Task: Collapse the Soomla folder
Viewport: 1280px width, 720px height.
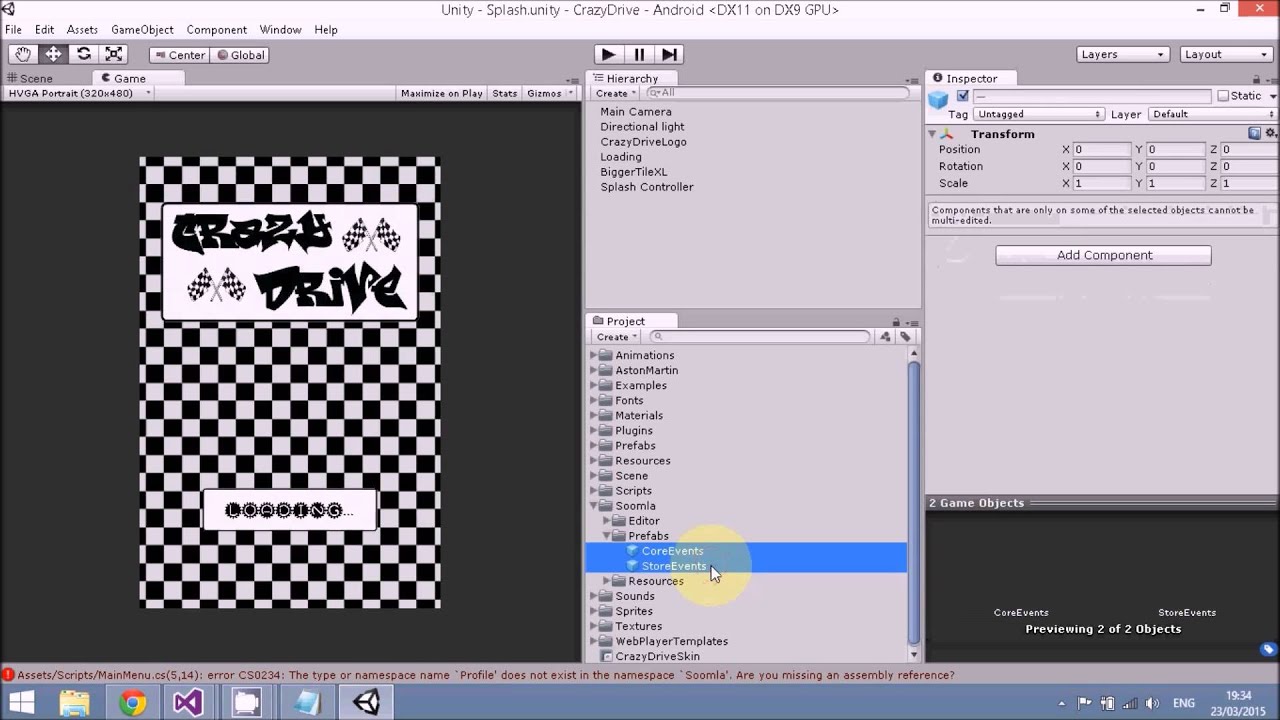Action: coord(593,506)
